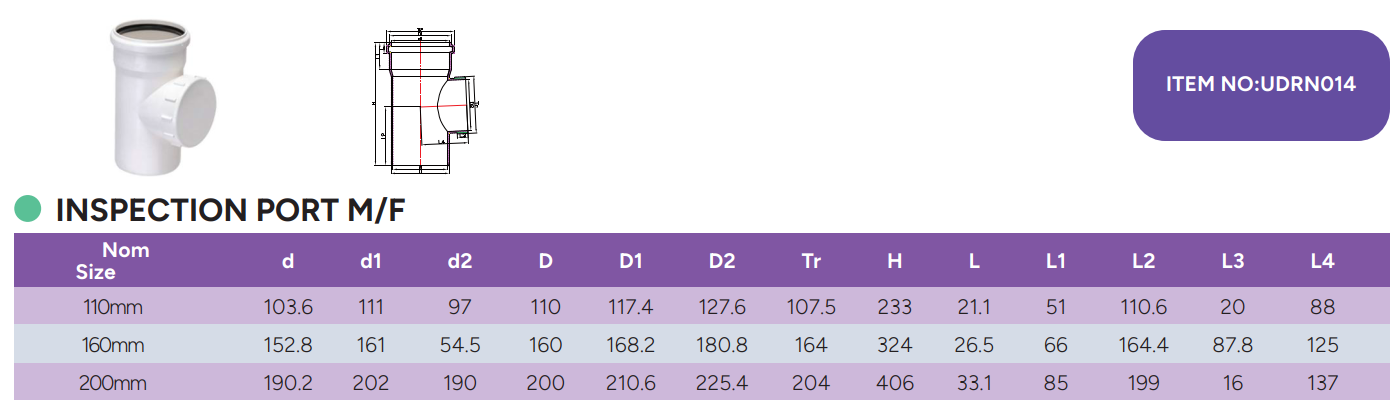This screenshot has width=1400, height=415.
Task: Click the H column header
Action: 894,262
